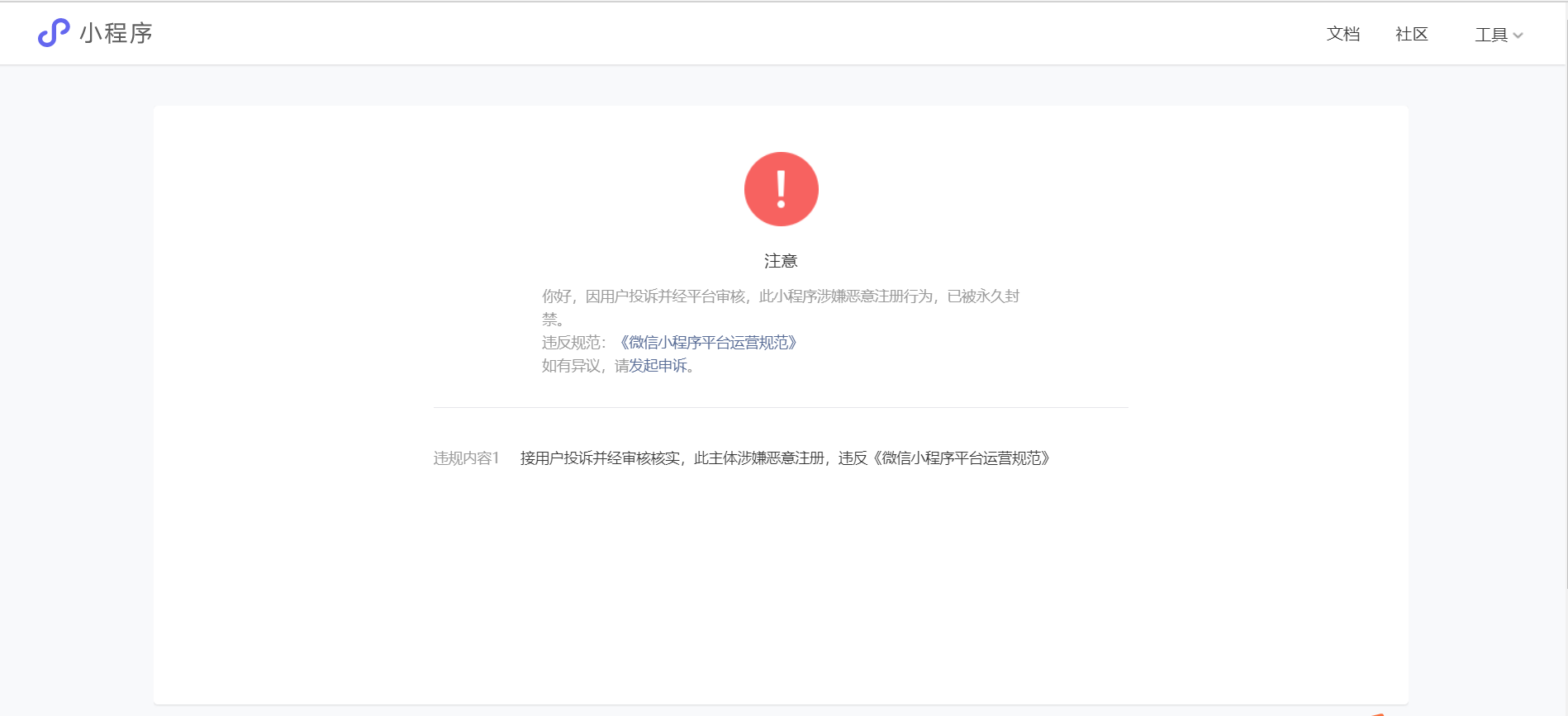Click the ban notice paragraph starting 你好
Image resolution: width=1568 pixels, height=716 pixels.
click(781, 307)
